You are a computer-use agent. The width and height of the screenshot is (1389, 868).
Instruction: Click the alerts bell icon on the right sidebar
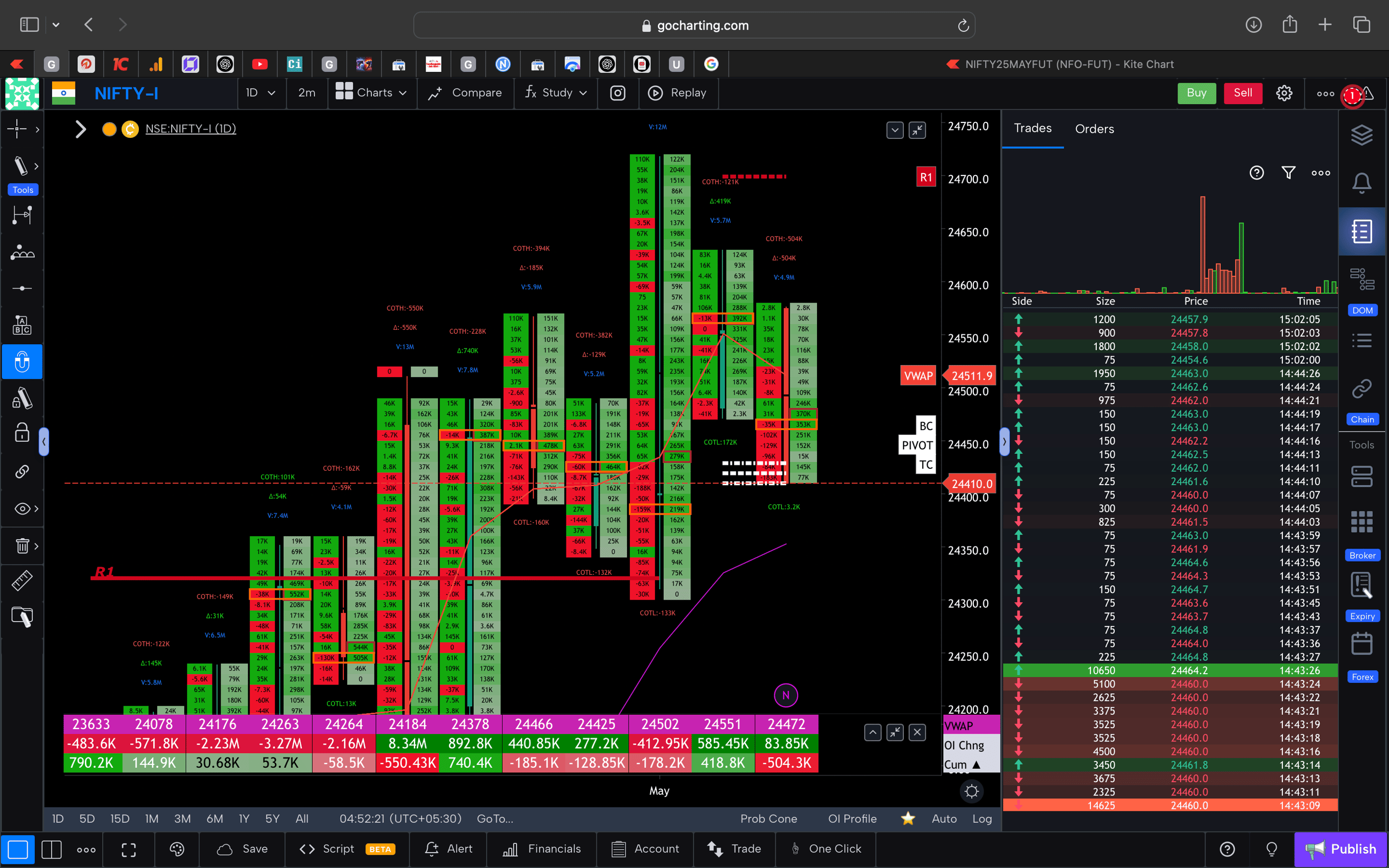click(x=1363, y=183)
